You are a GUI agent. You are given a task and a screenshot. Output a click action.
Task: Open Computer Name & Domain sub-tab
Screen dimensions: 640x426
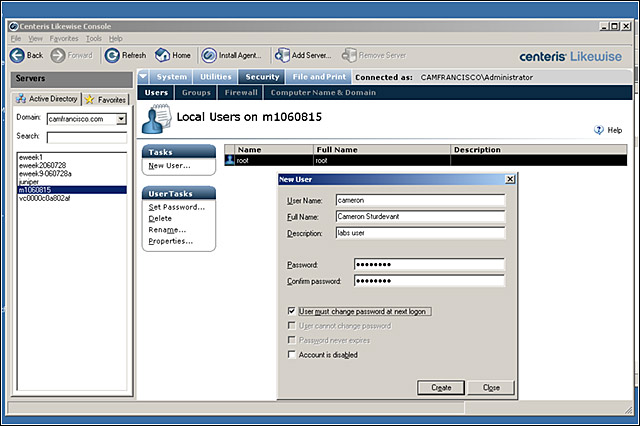click(x=323, y=93)
